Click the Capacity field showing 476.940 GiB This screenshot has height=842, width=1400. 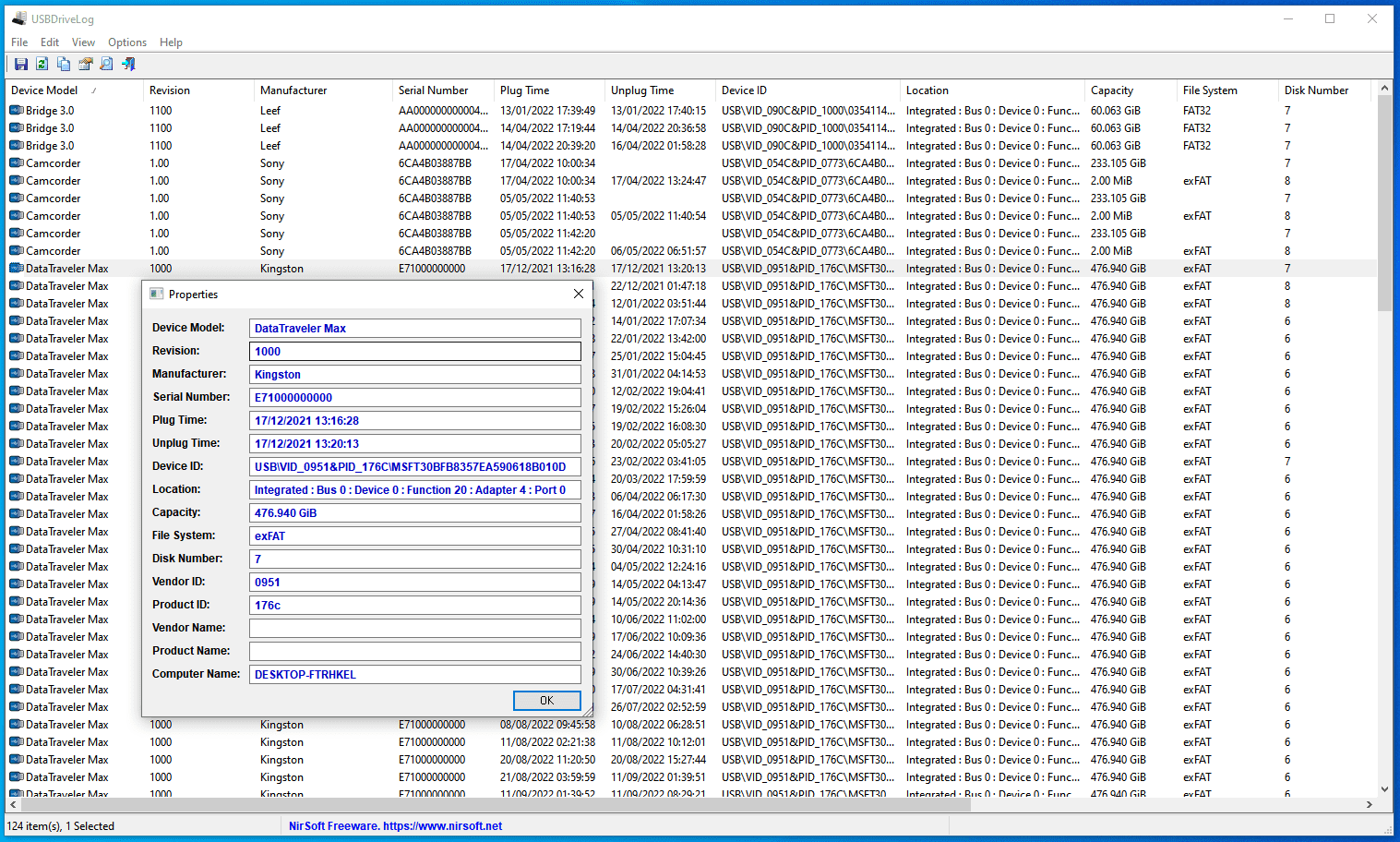coord(415,513)
